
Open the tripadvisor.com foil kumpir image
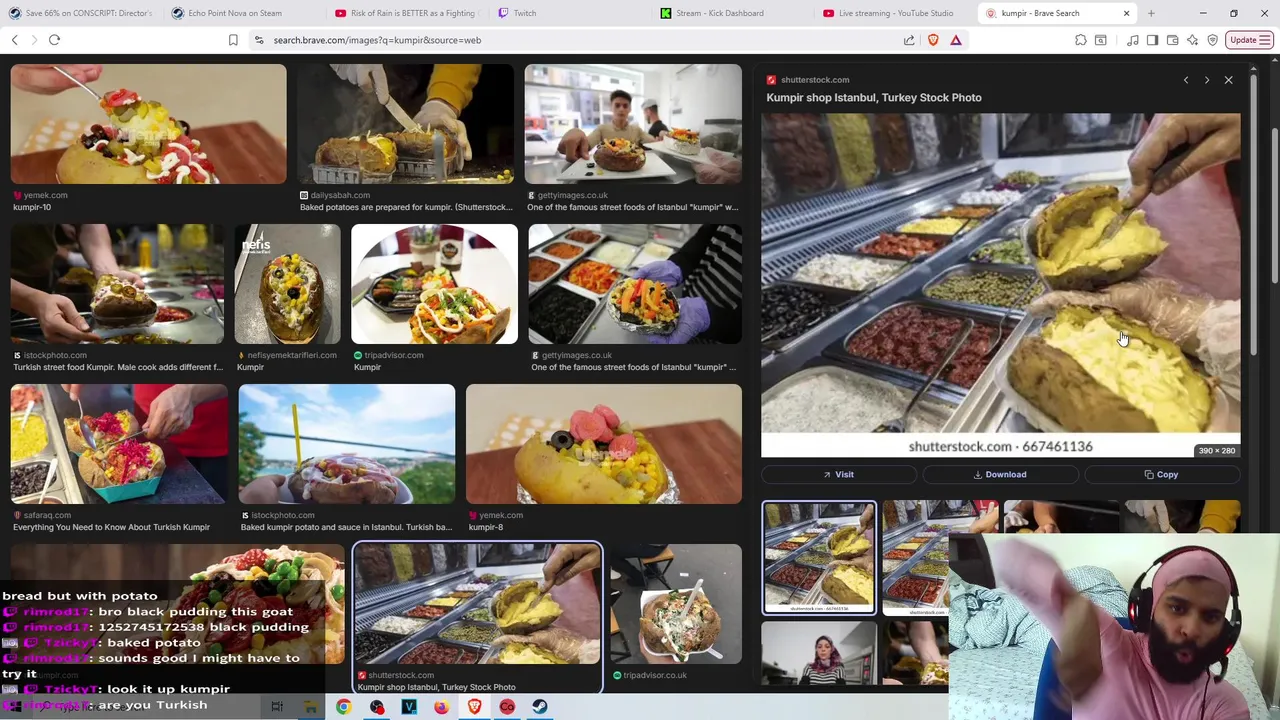click(x=676, y=605)
